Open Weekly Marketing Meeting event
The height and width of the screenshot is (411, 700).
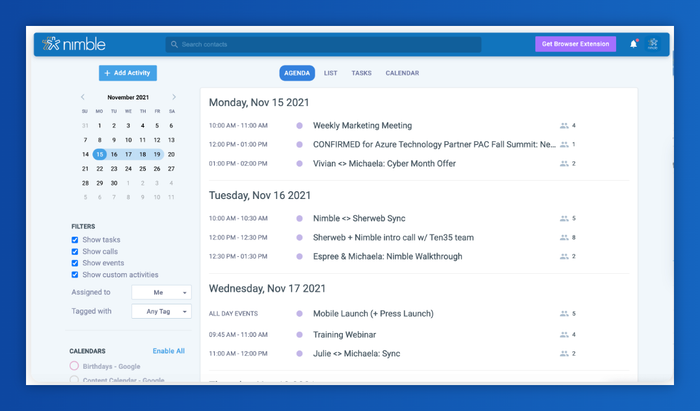click(x=362, y=126)
